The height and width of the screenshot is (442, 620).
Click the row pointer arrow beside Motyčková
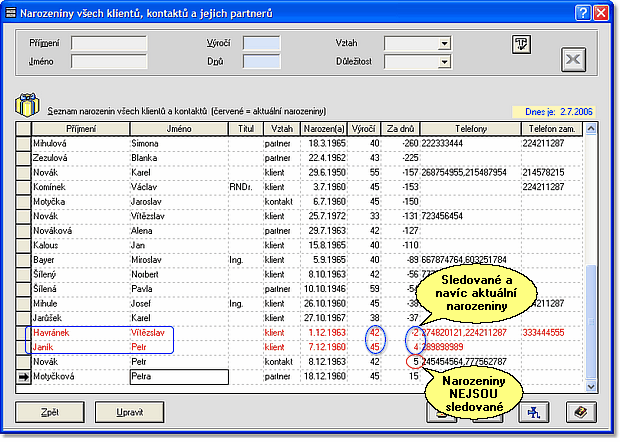23,377
